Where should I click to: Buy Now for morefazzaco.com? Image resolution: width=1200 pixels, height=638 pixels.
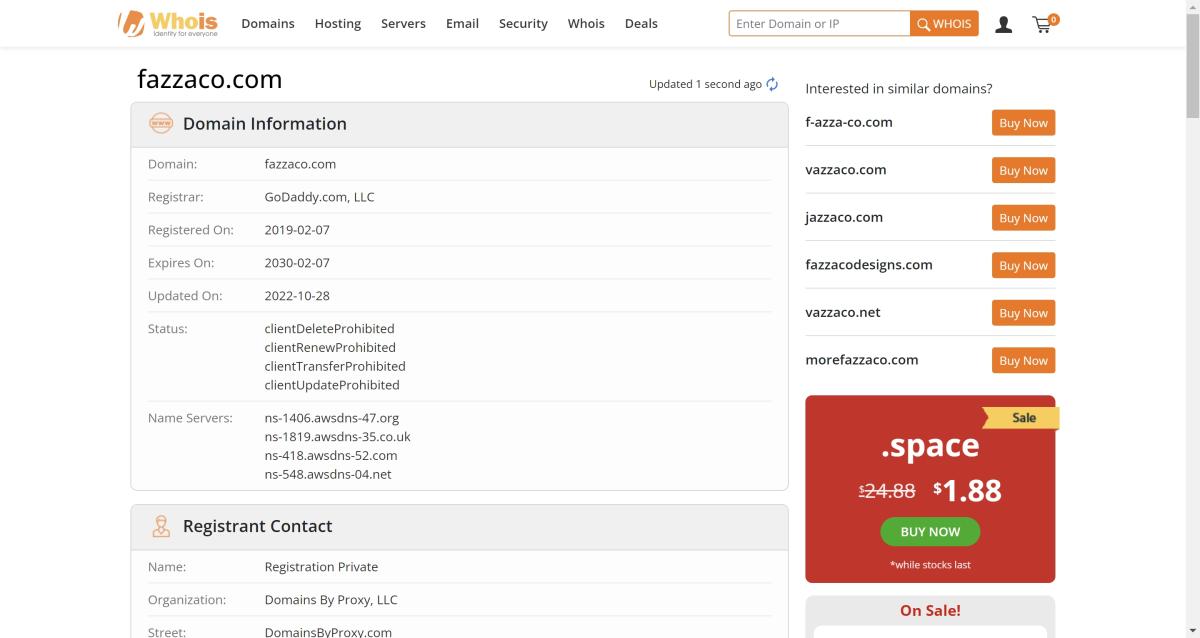[1023, 361]
